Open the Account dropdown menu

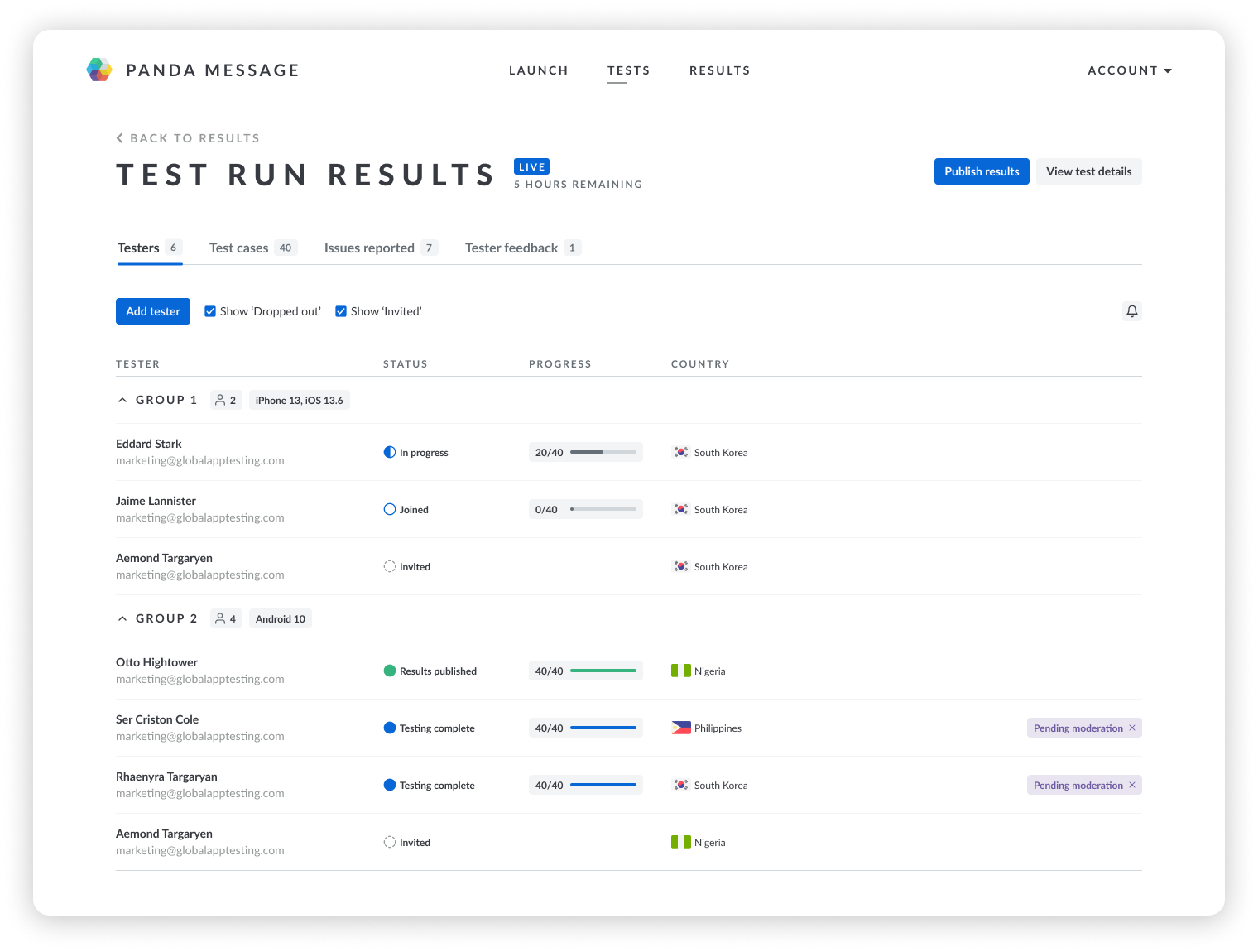1129,70
